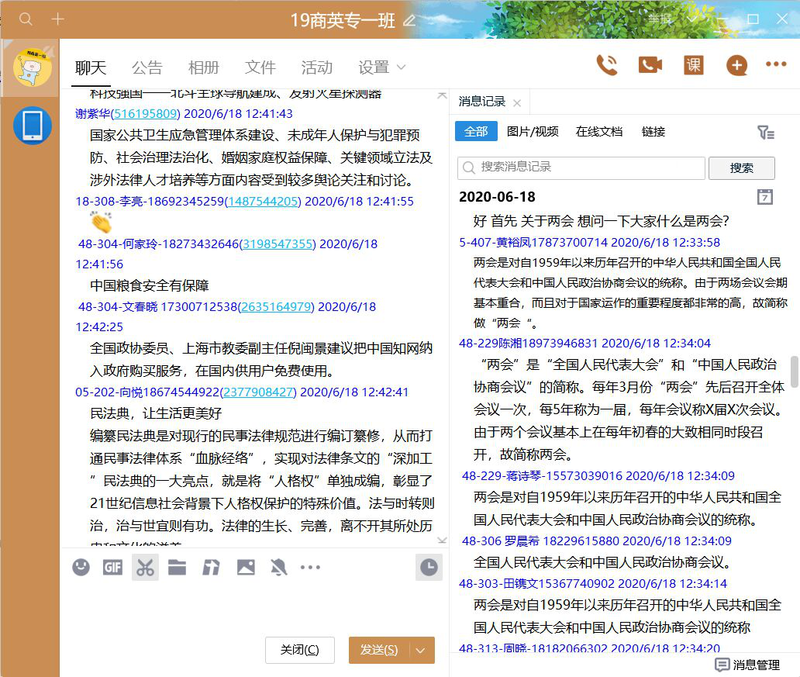This screenshot has height=677, width=800.
Task: Switch to the 公告 announcements tab
Action: pos(147,67)
